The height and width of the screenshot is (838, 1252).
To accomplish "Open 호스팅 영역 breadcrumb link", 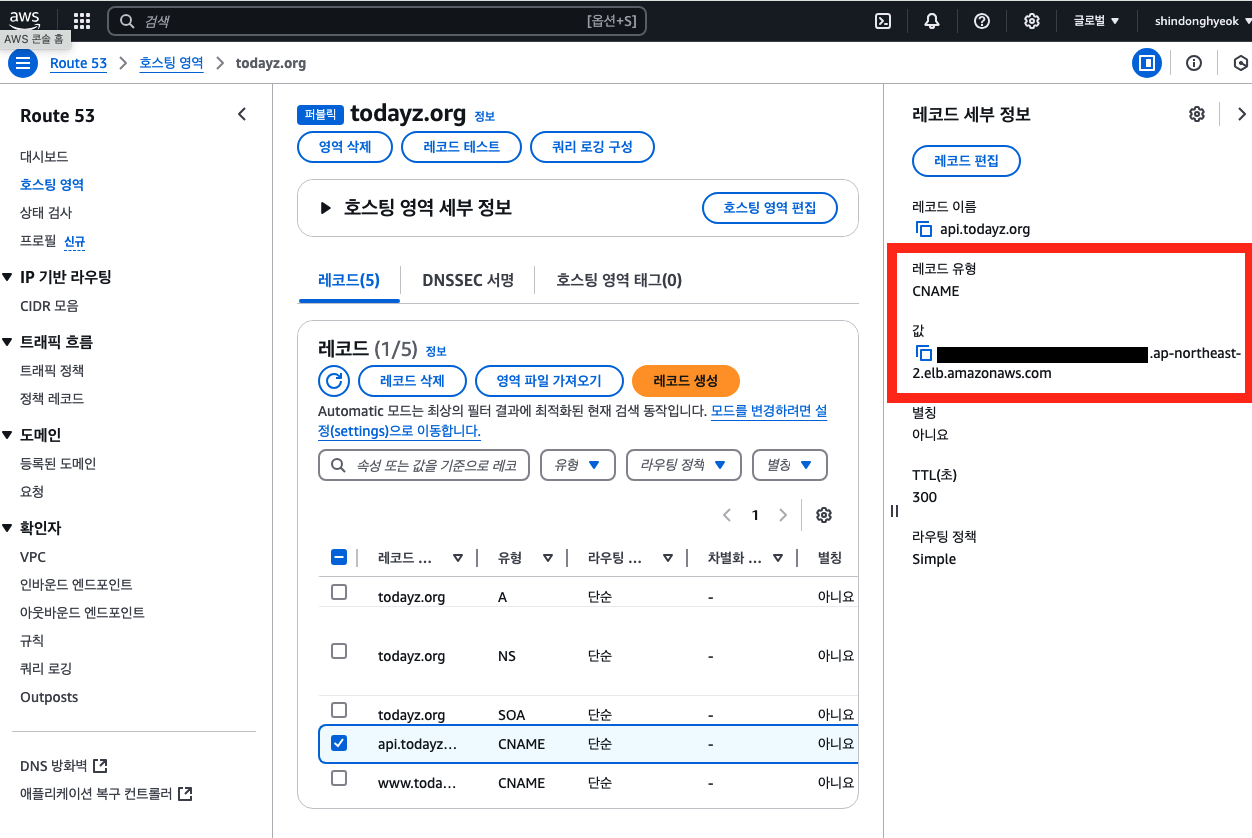I will 171,63.
